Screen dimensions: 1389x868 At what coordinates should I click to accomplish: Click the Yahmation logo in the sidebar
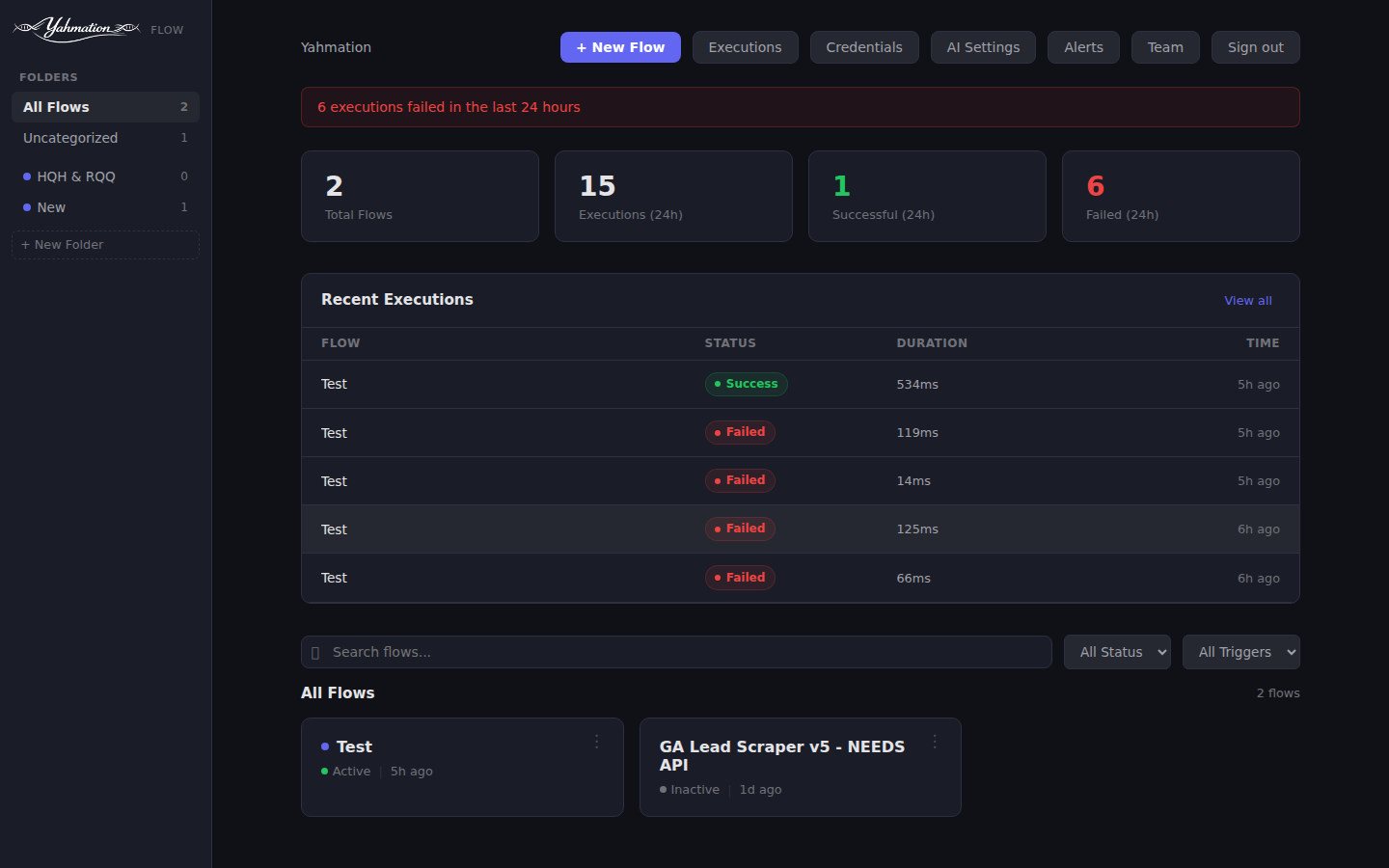point(75,29)
